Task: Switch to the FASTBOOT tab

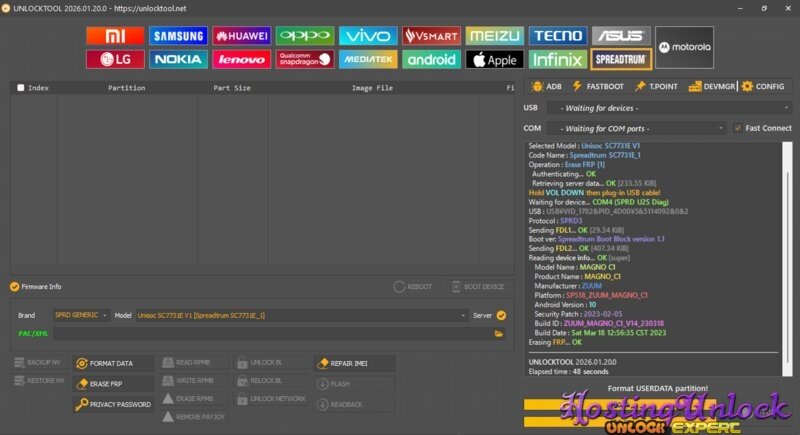Action: tap(598, 86)
